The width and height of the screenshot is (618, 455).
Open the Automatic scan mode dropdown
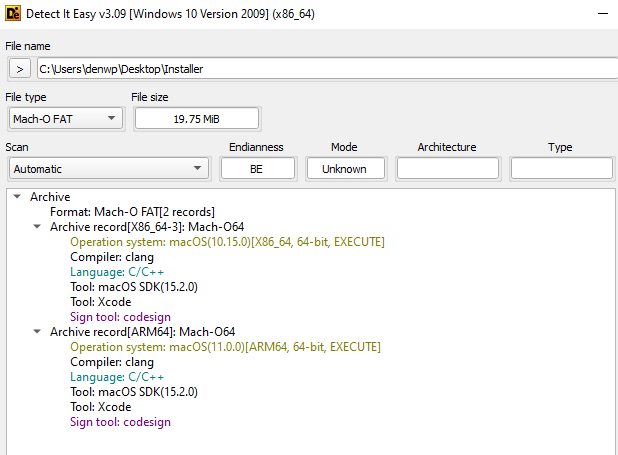pyautogui.click(x=109, y=169)
